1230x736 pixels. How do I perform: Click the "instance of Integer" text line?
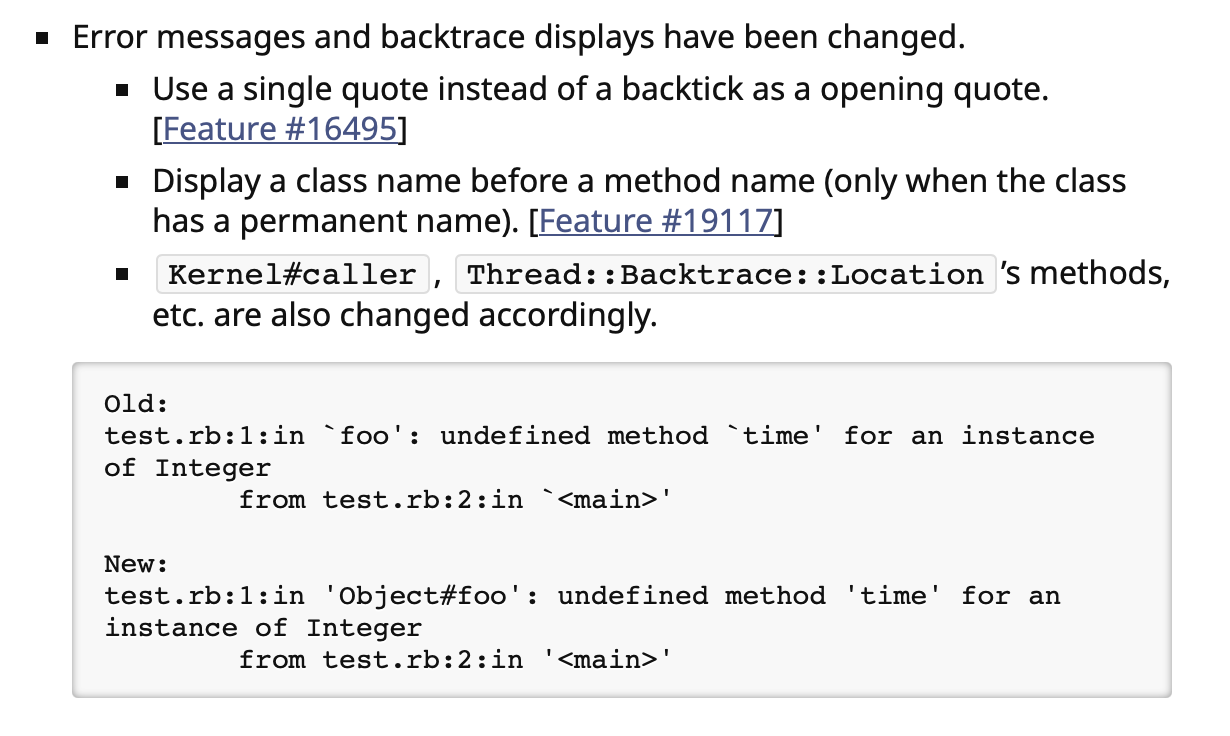(263, 628)
